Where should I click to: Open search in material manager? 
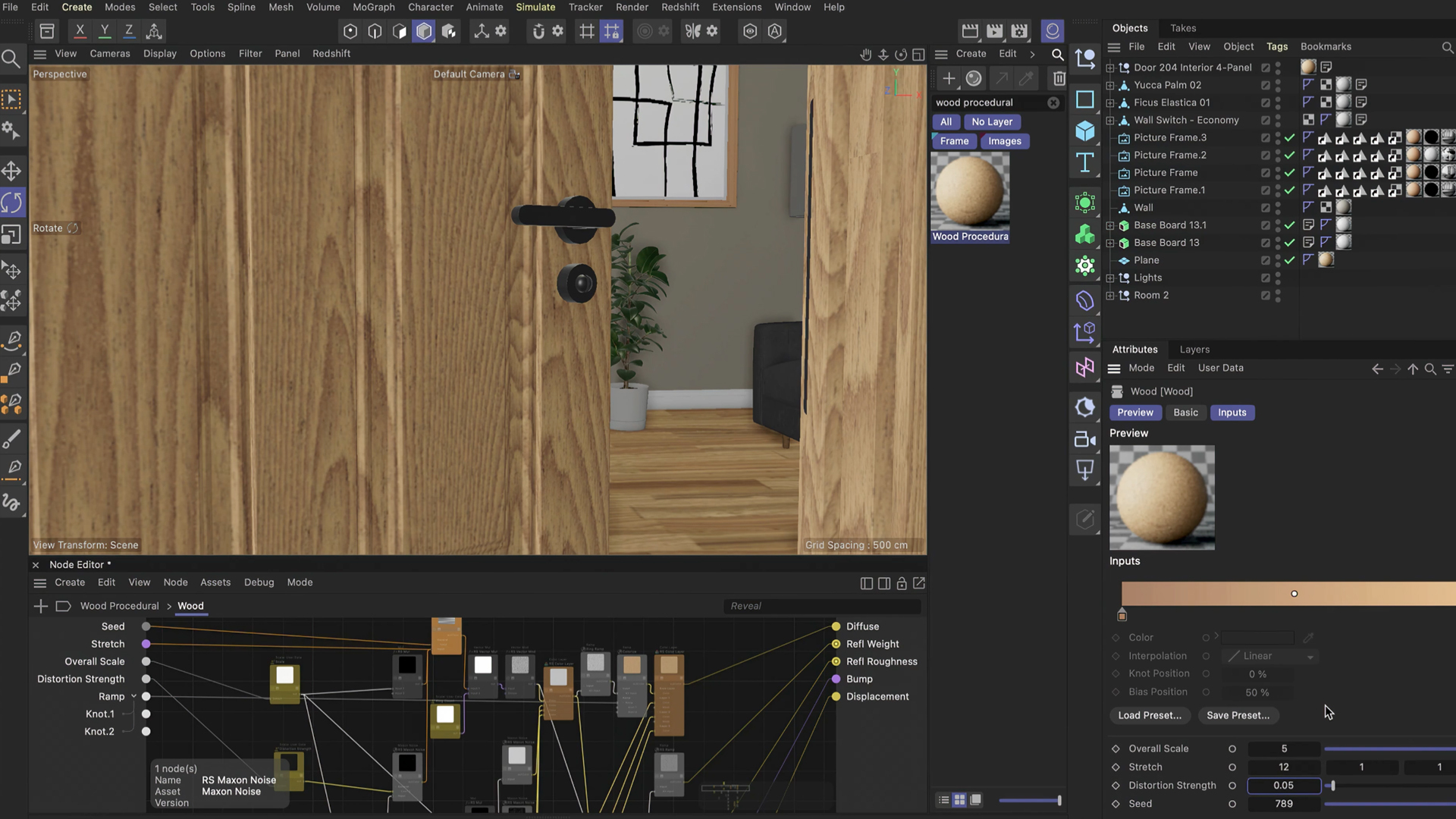coord(1057,55)
